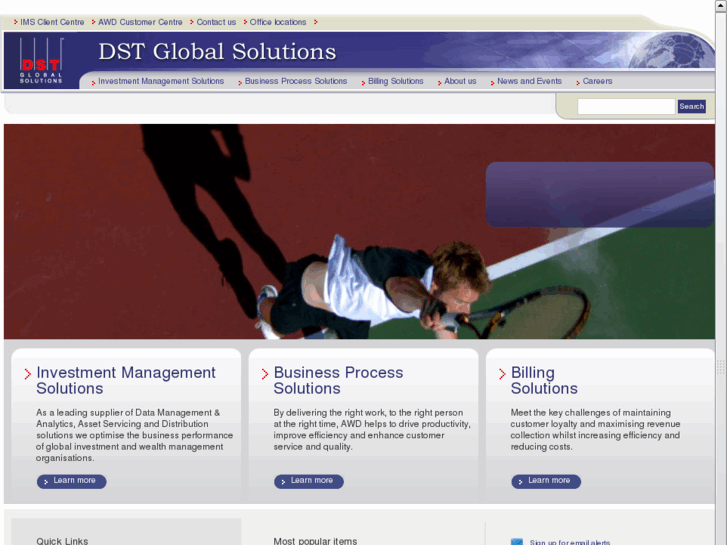The height and width of the screenshot is (545, 727).
Task: Open Careers menu item
Action: tap(597, 81)
